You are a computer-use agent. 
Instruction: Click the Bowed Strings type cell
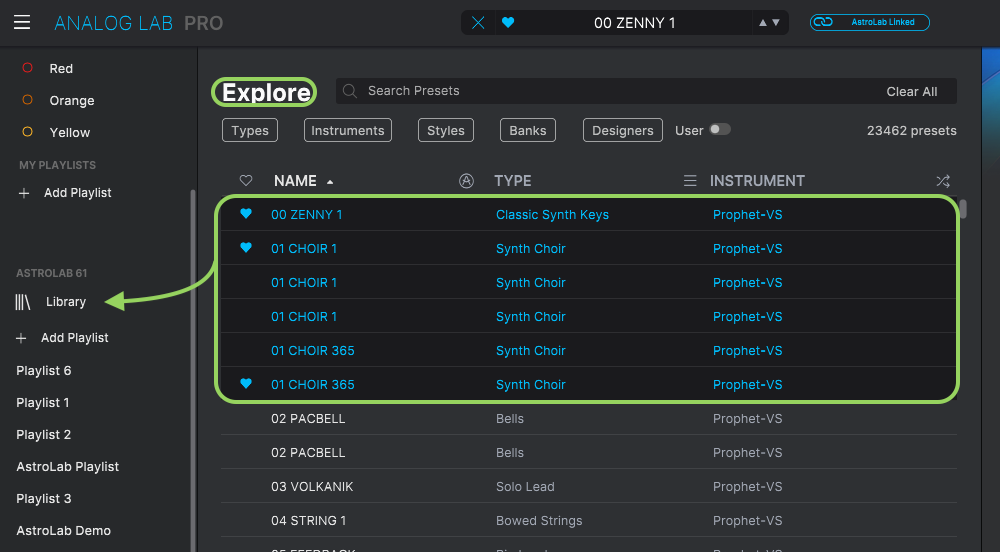(x=539, y=520)
